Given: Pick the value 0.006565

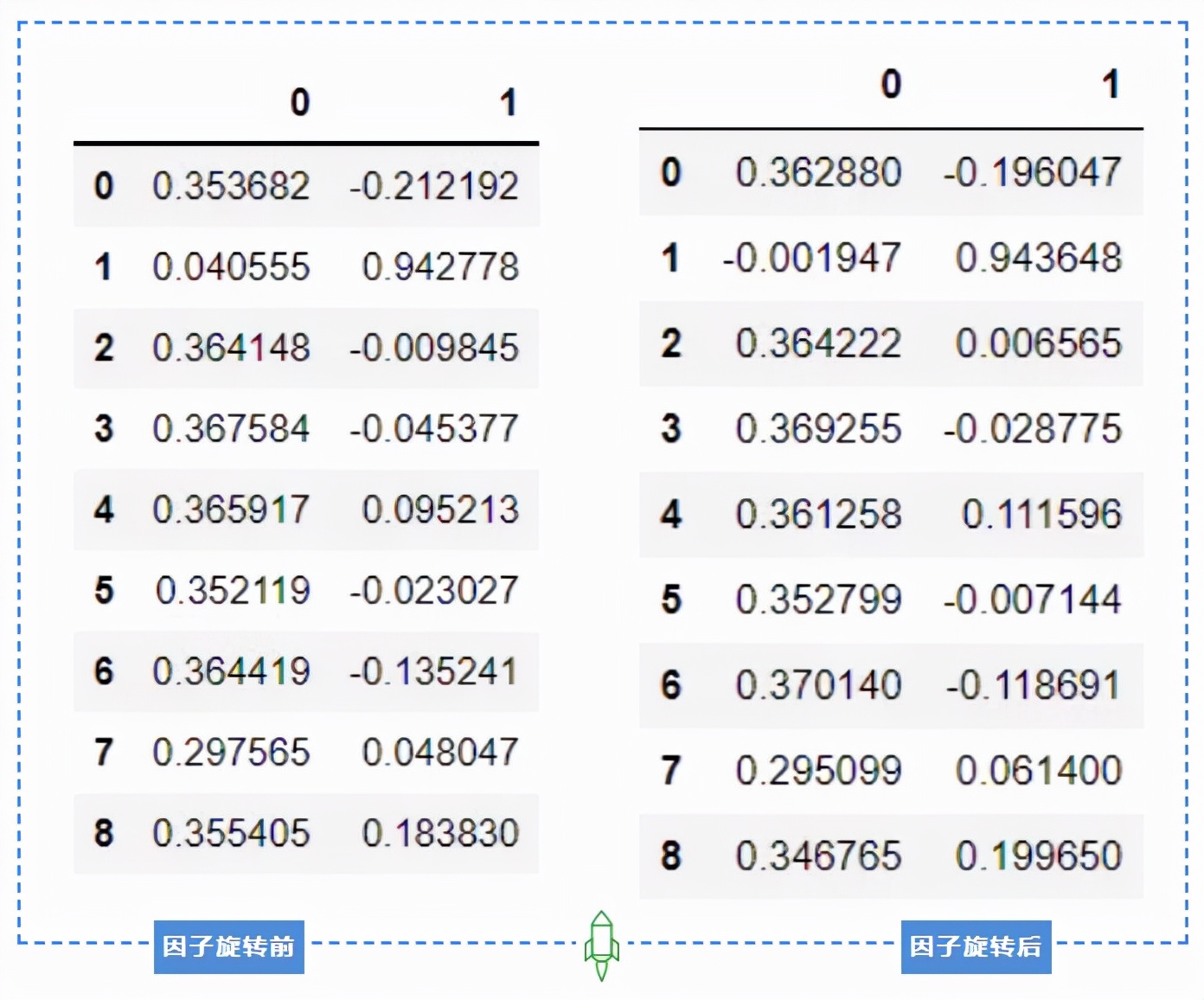Looking at the screenshot, I should click(x=1039, y=343).
